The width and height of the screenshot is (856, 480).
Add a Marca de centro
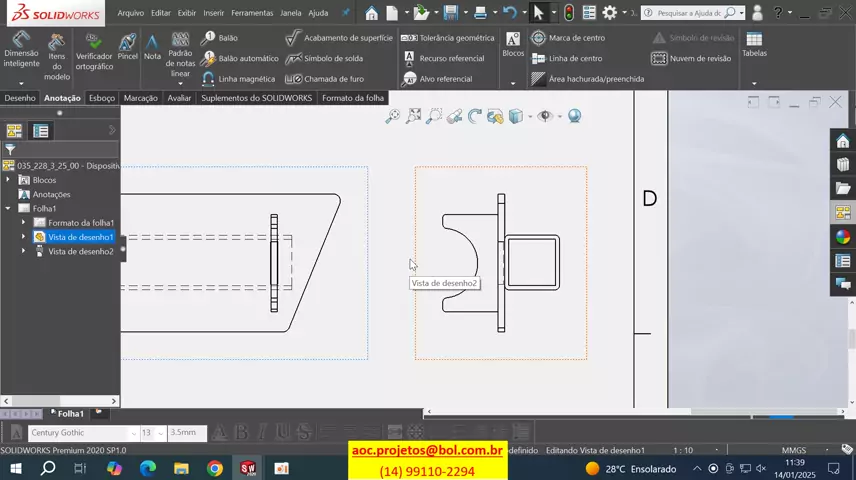[568, 38]
